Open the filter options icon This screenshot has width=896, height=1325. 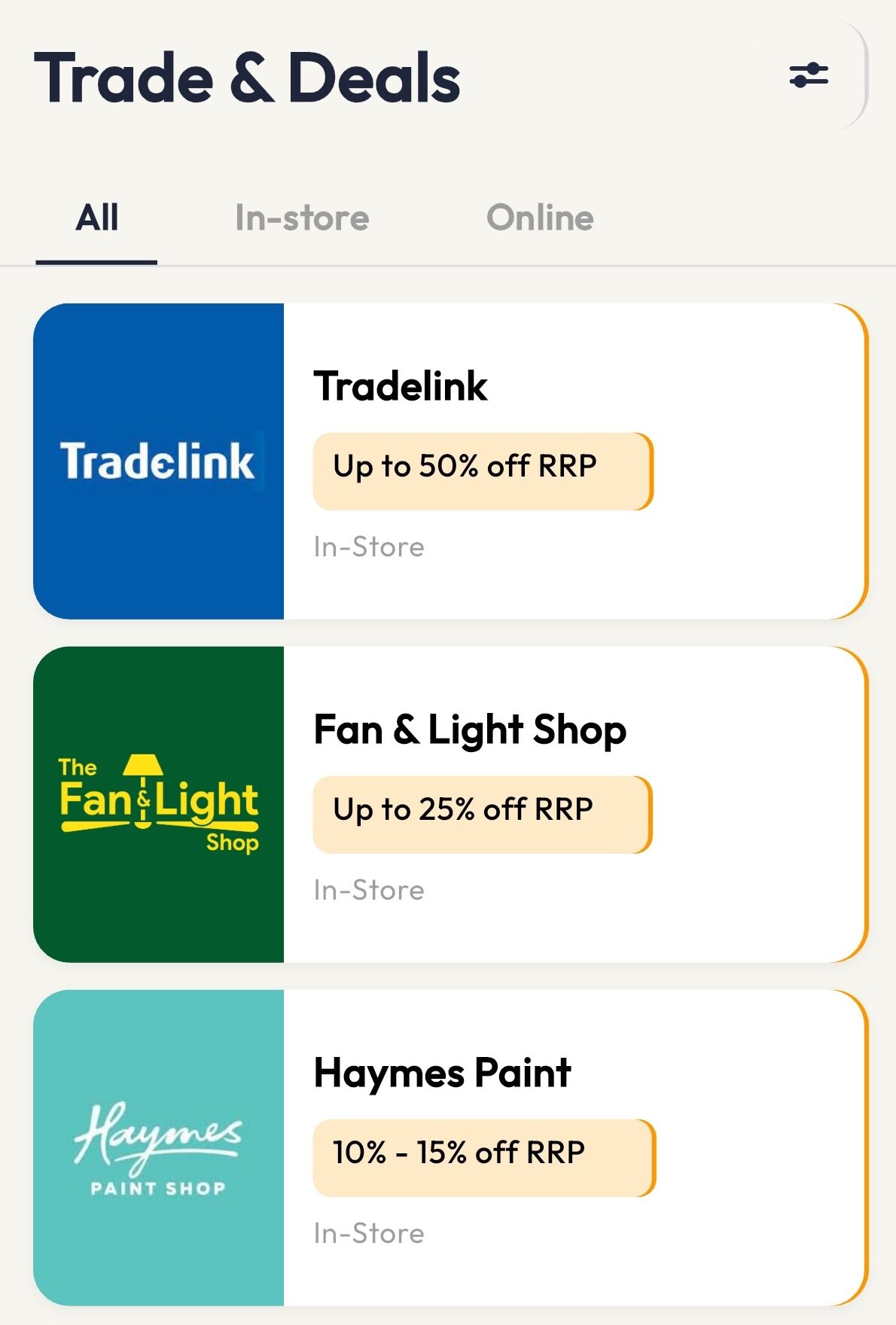click(x=809, y=76)
